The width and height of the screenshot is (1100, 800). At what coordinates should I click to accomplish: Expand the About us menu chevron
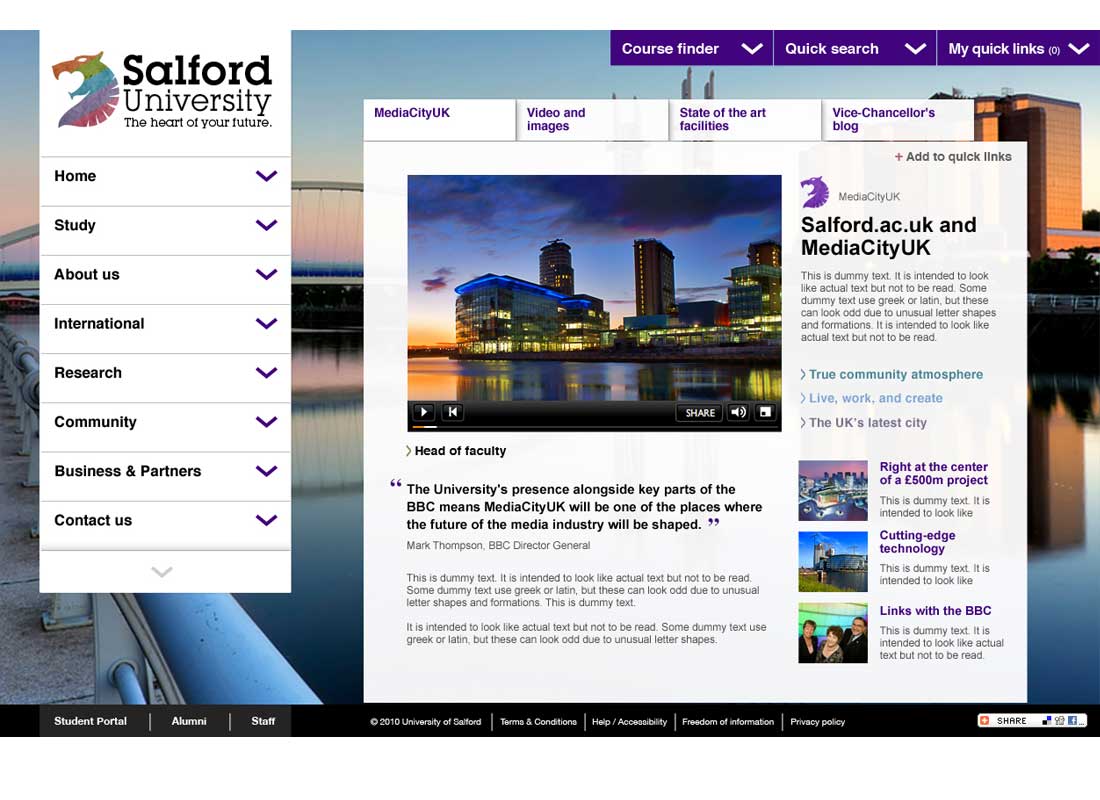point(267,274)
